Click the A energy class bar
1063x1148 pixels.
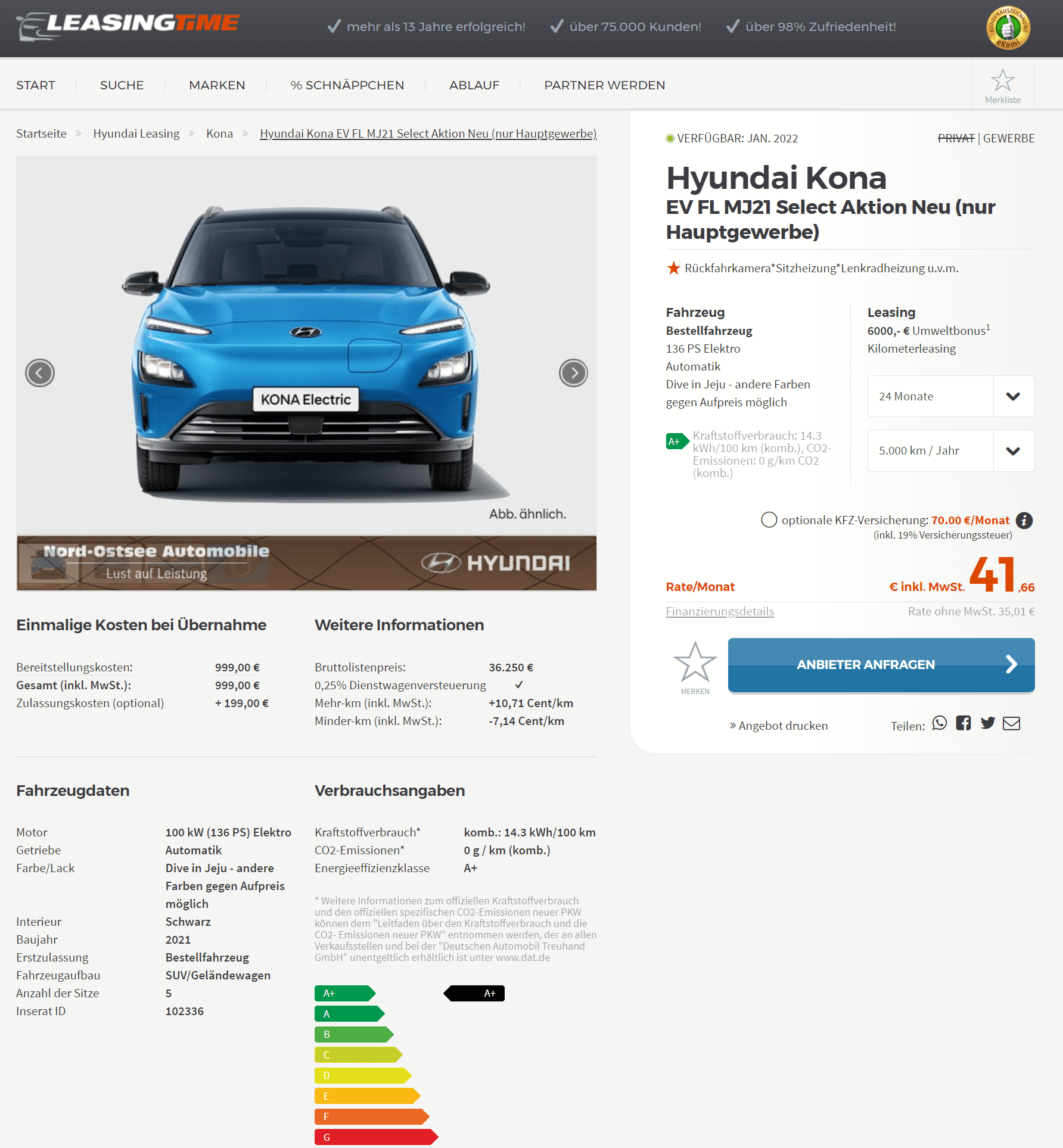350,1014
